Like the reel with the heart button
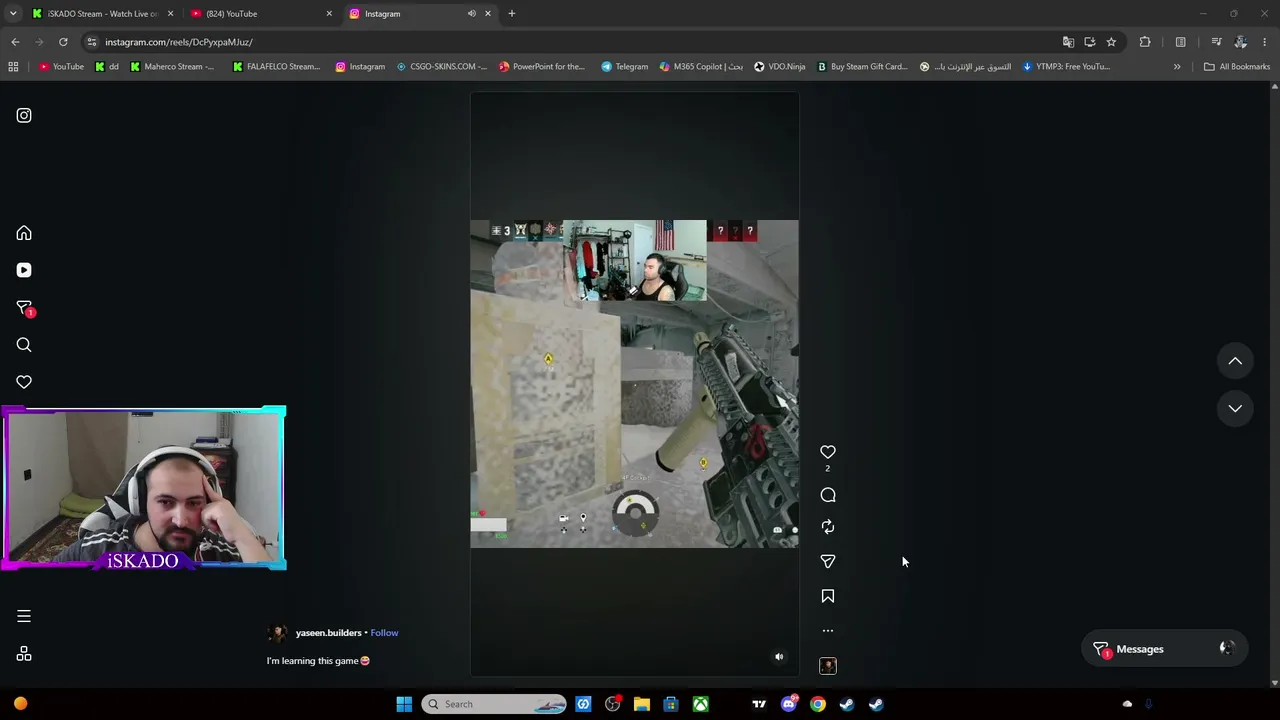This screenshot has height=720, width=1280. point(828,452)
